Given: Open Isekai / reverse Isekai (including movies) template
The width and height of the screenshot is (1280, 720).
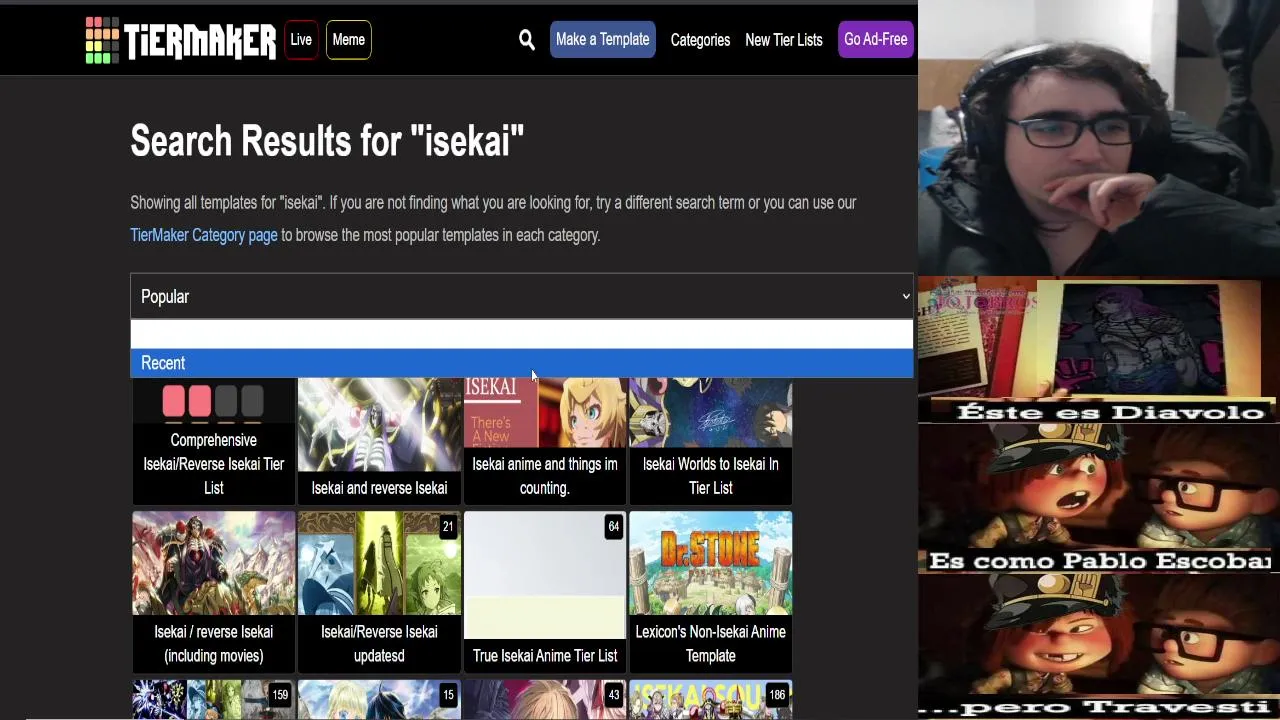Looking at the screenshot, I should click(x=213, y=591).
